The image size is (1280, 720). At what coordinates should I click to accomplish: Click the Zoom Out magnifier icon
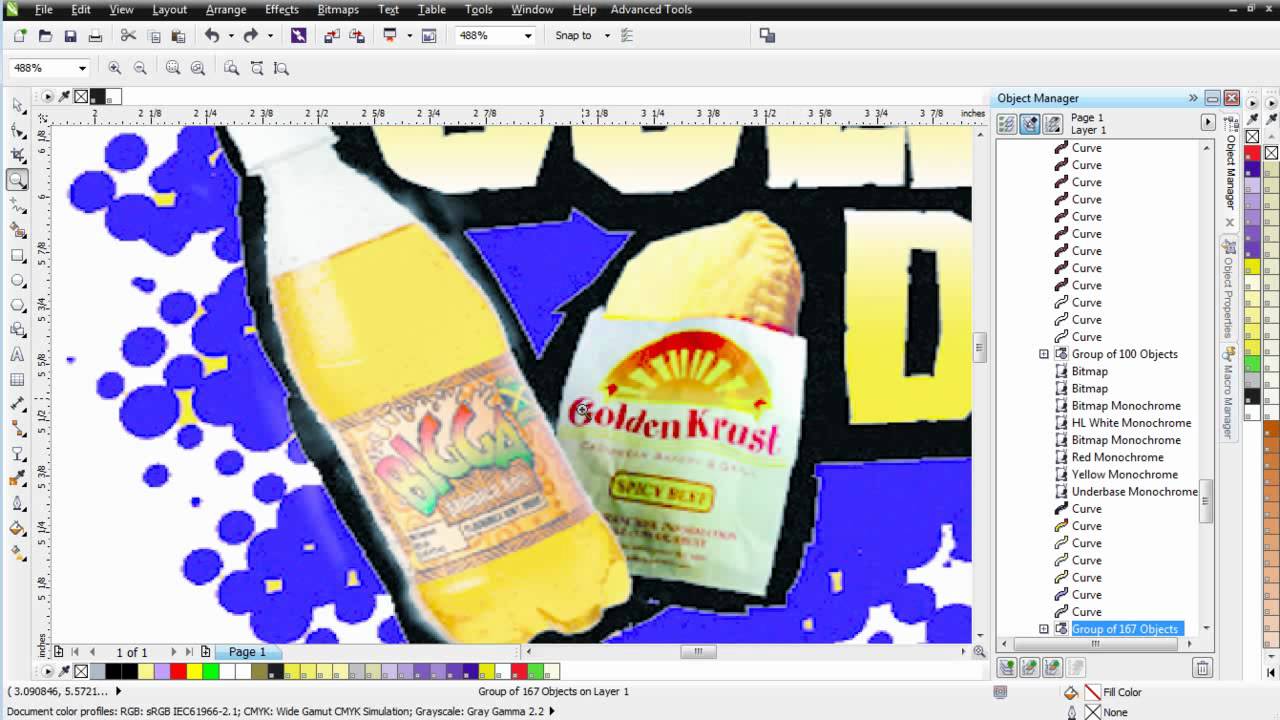point(139,68)
